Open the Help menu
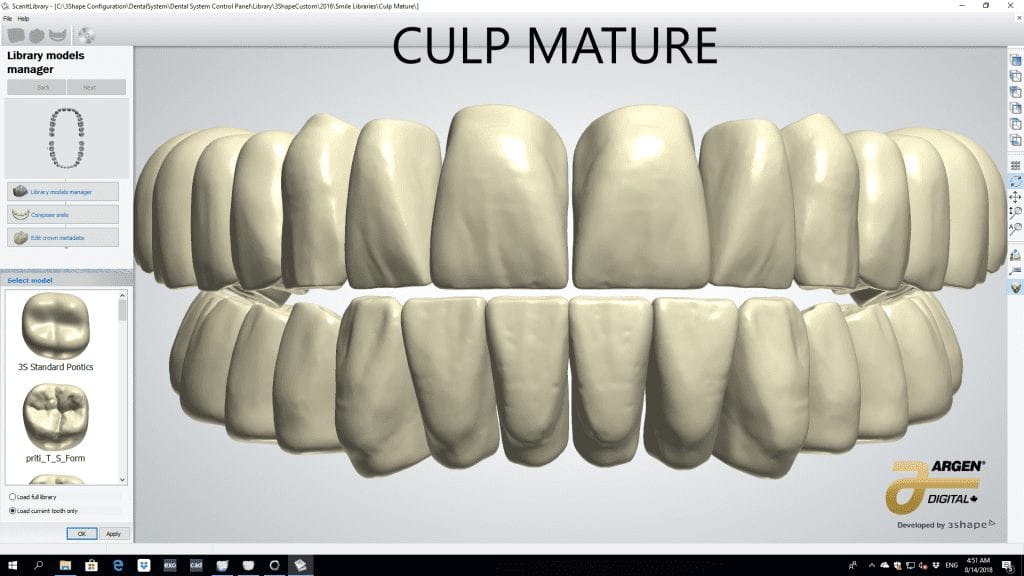 pyautogui.click(x=23, y=18)
